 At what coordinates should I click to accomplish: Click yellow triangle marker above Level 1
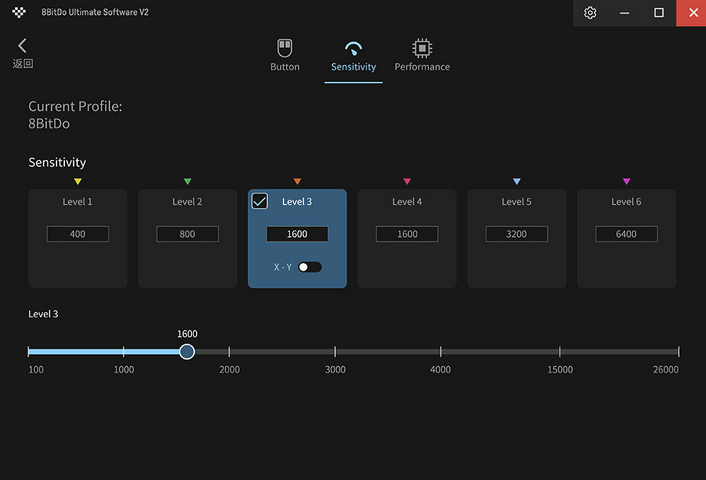point(78,181)
